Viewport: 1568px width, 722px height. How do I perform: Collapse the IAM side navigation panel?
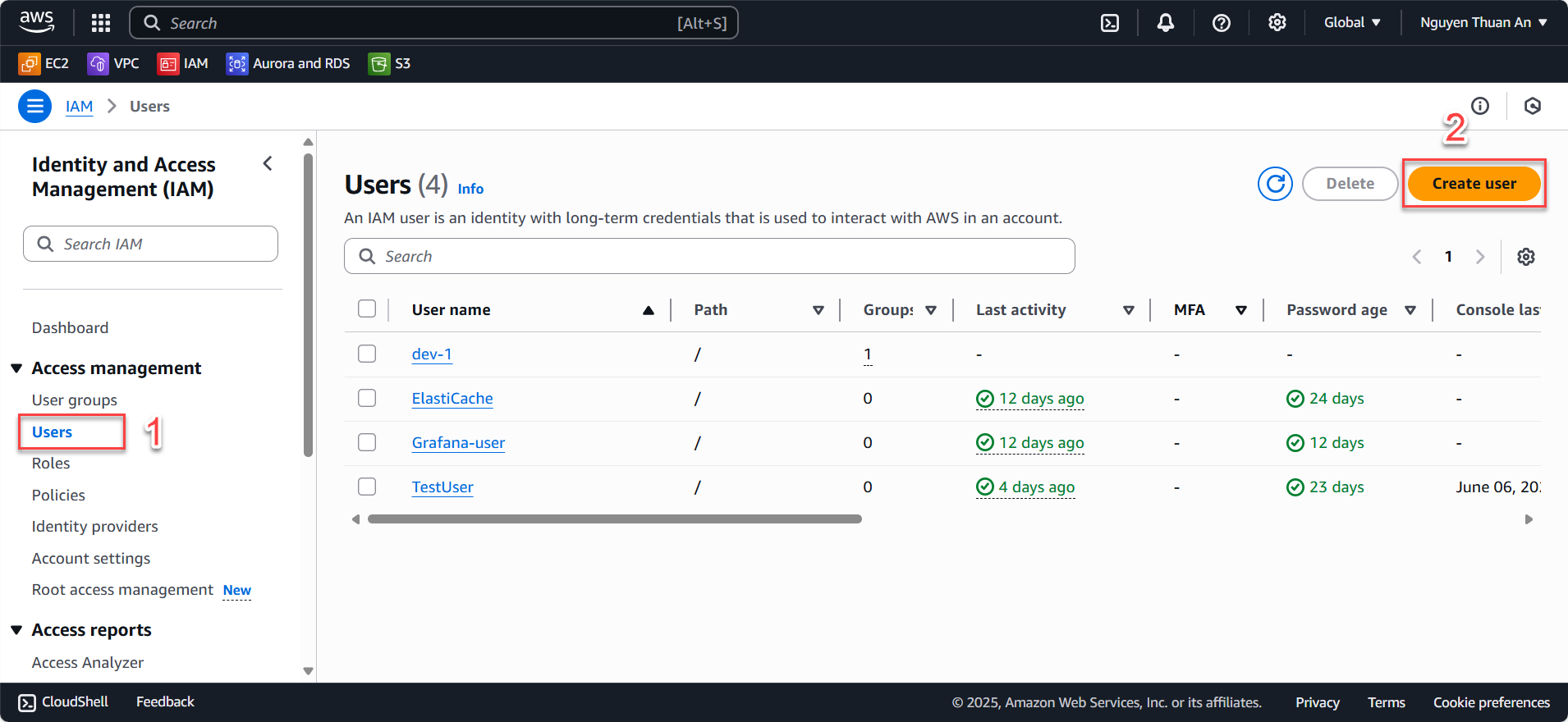coord(268,163)
